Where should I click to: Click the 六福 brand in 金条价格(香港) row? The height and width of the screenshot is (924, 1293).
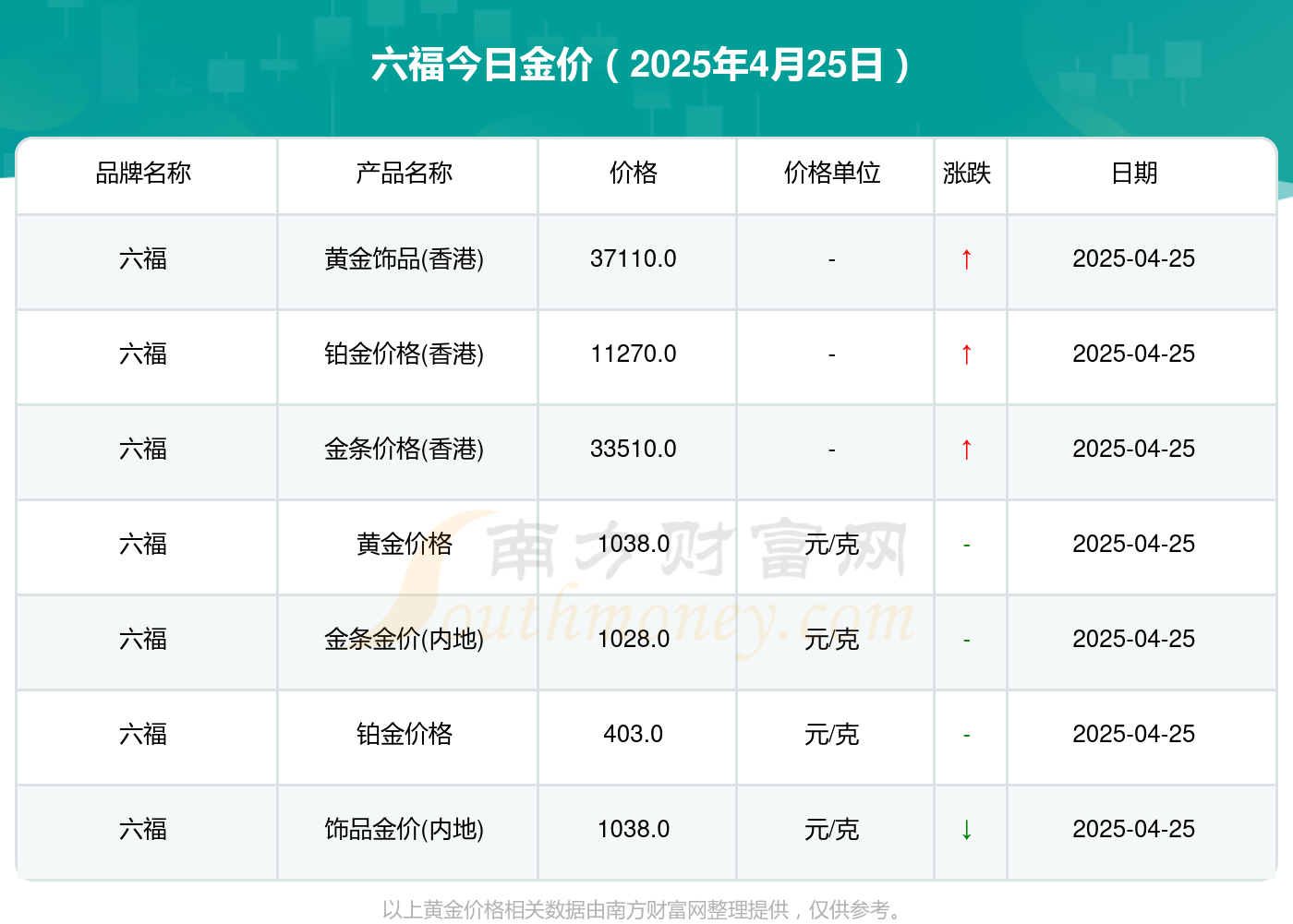(143, 449)
